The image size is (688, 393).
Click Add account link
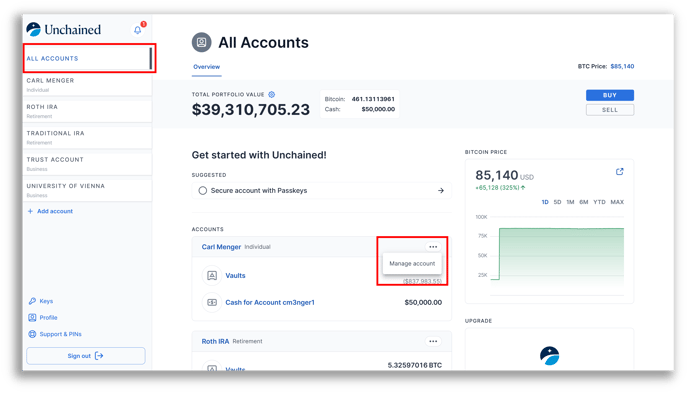coord(55,211)
